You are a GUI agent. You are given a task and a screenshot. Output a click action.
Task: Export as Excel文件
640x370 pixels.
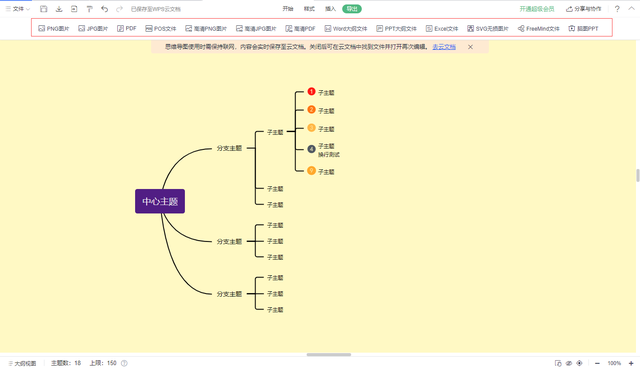point(442,29)
